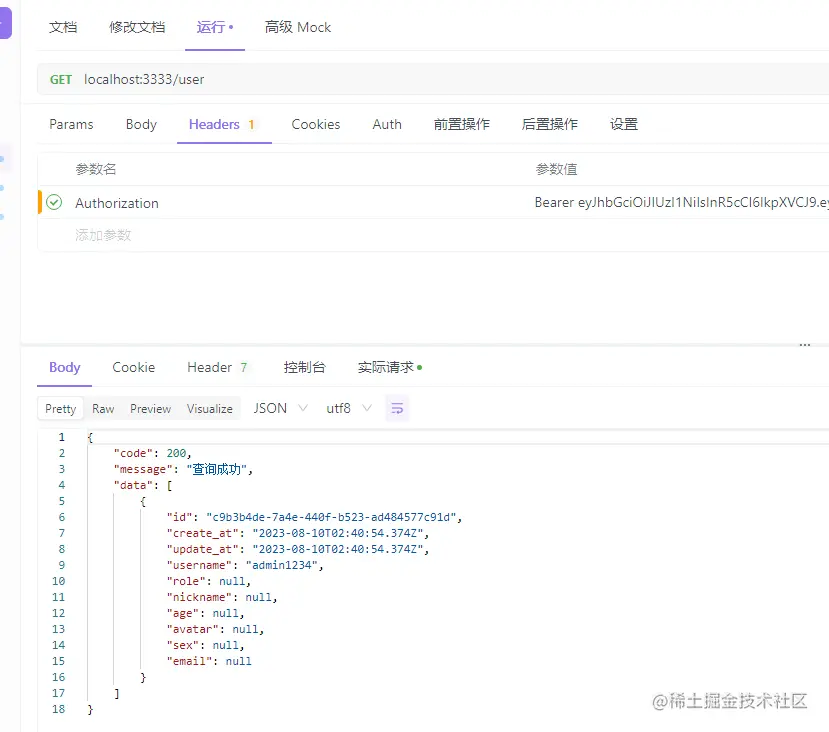Switch to Preview response view
Screen dimensions: 829x732
coord(151,409)
